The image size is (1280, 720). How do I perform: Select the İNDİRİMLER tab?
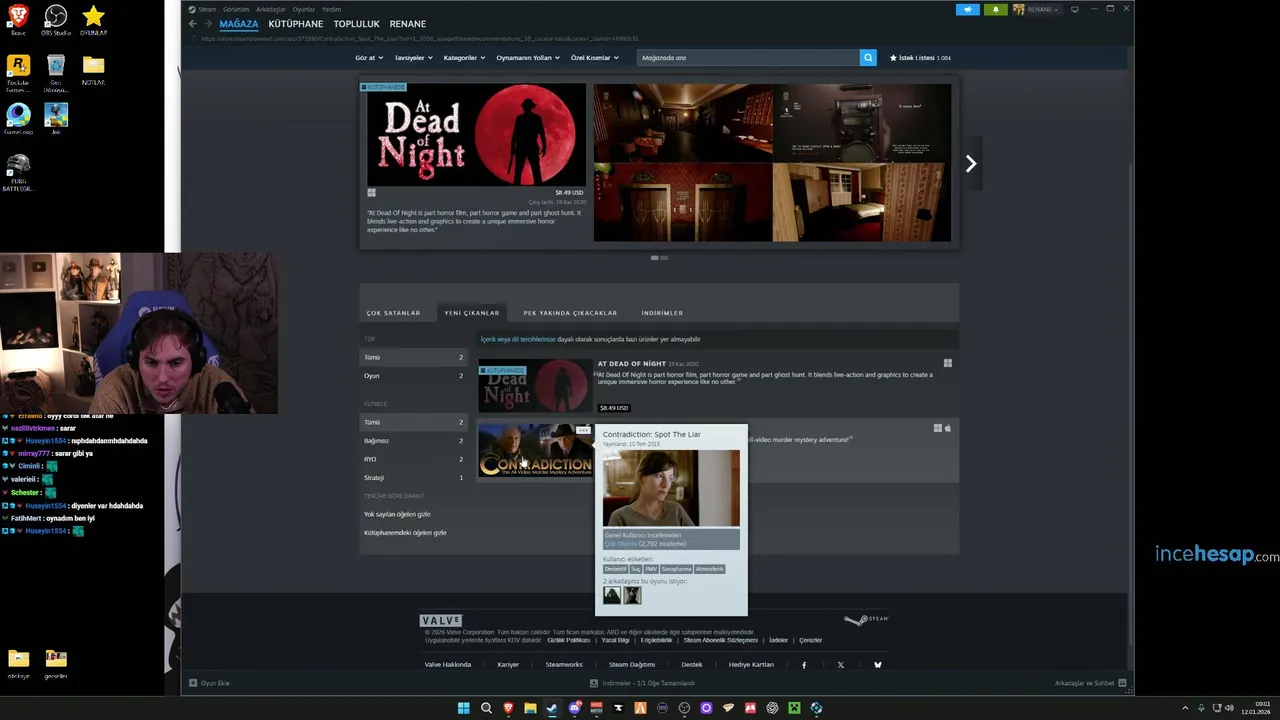[x=662, y=313]
